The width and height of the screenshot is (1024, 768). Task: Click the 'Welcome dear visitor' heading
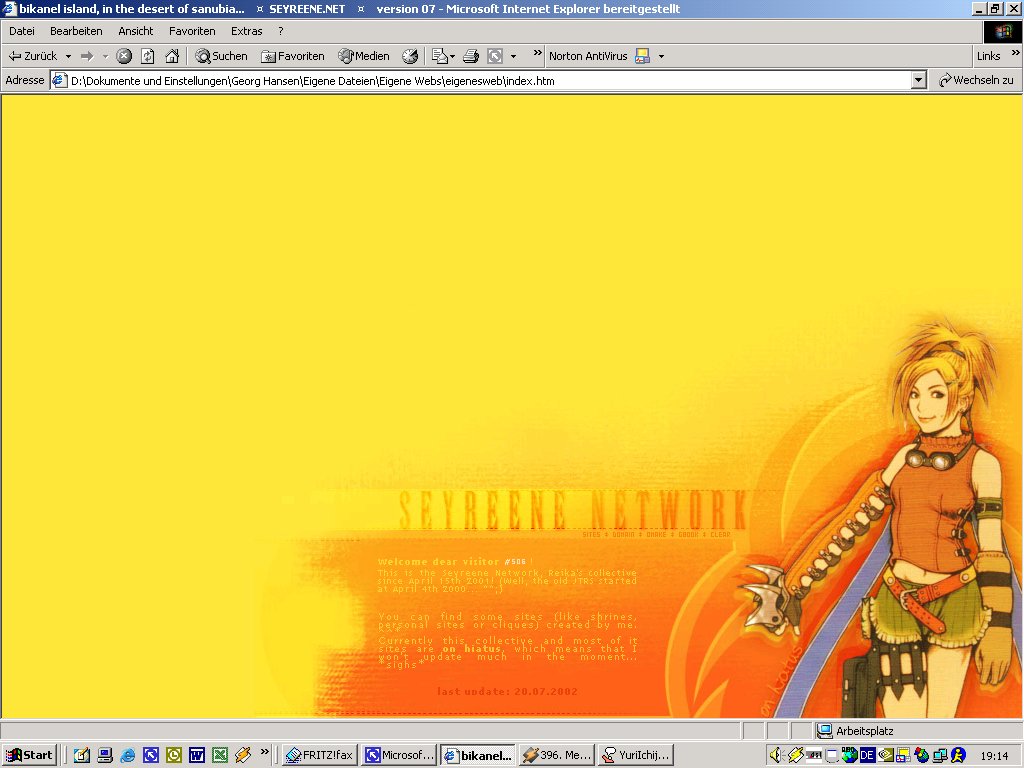coord(439,562)
